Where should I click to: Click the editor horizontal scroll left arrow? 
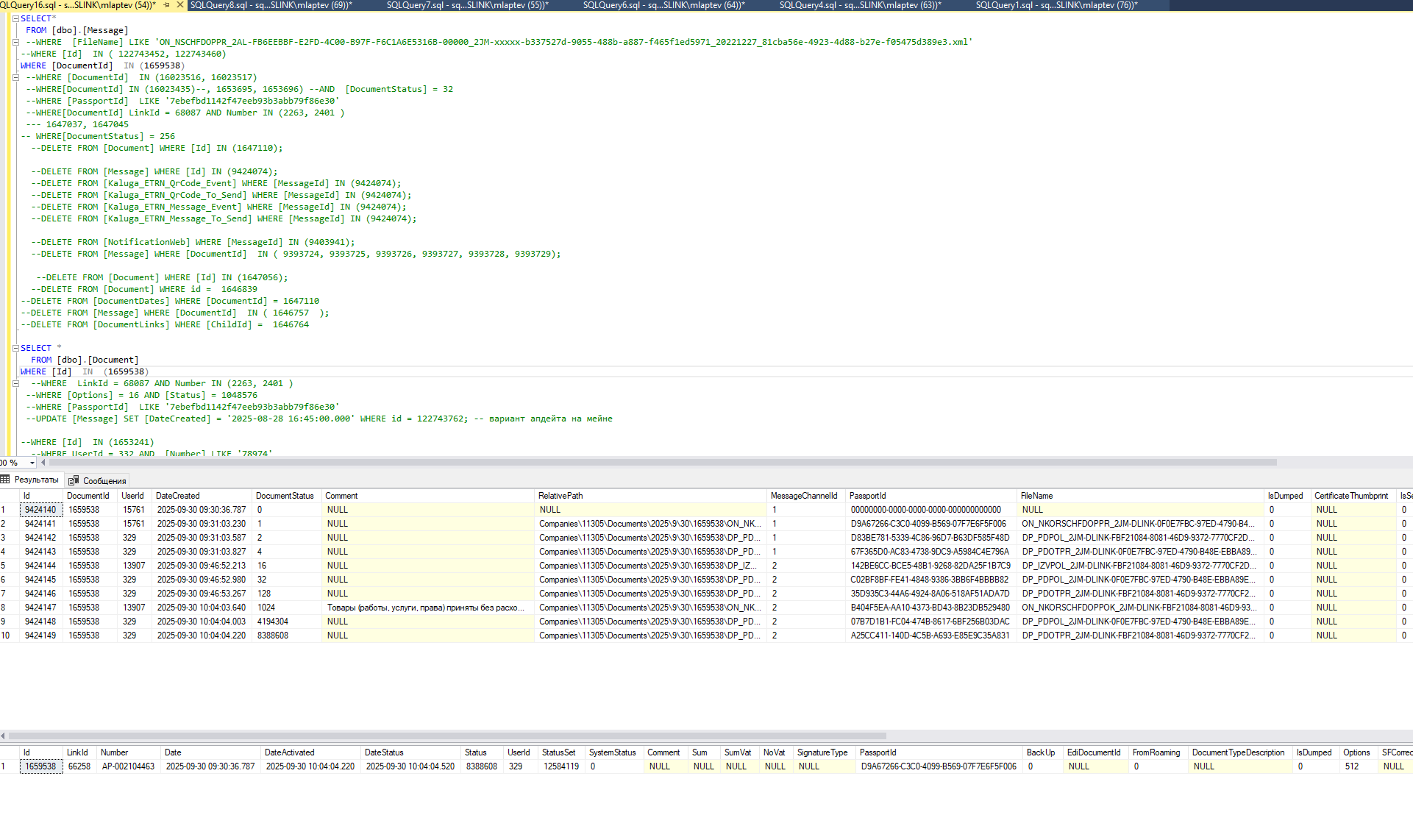[43, 463]
